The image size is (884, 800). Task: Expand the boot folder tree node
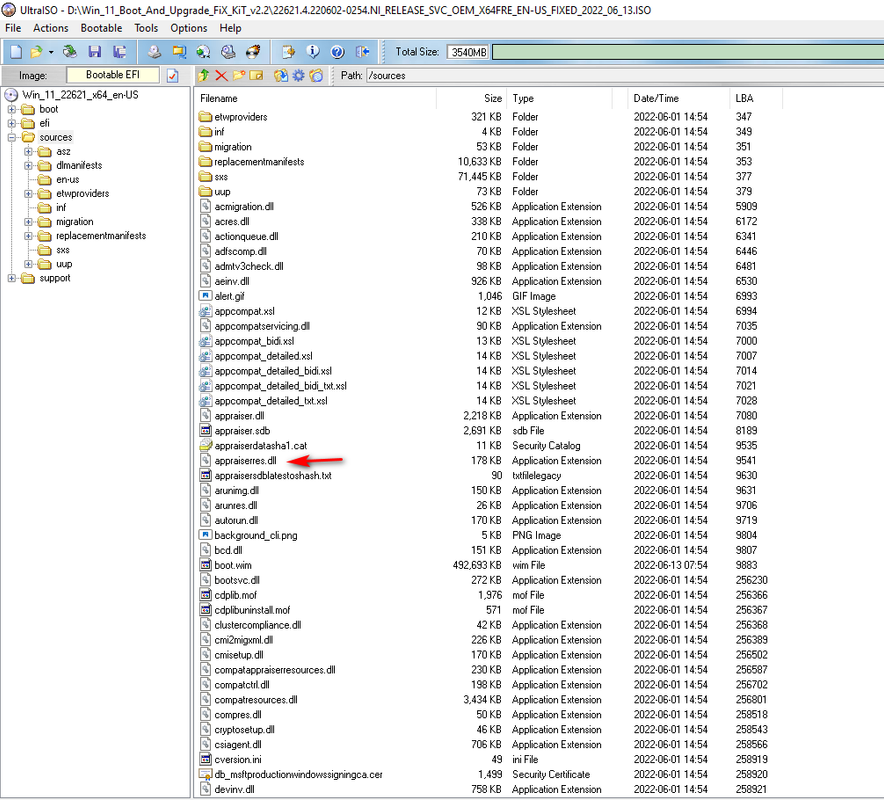(12, 109)
